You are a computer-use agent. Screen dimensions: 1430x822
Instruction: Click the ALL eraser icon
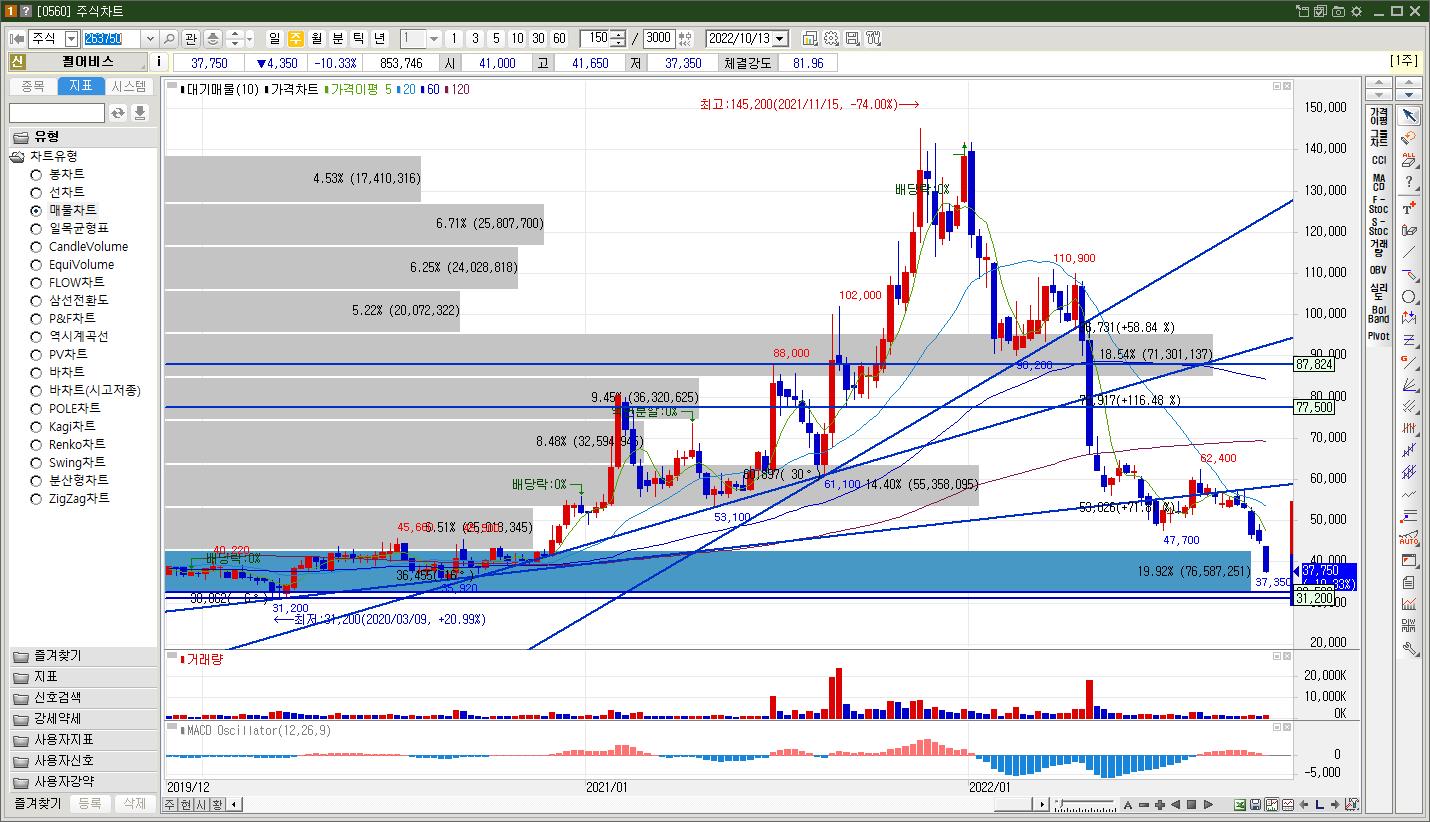[1409, 160]
